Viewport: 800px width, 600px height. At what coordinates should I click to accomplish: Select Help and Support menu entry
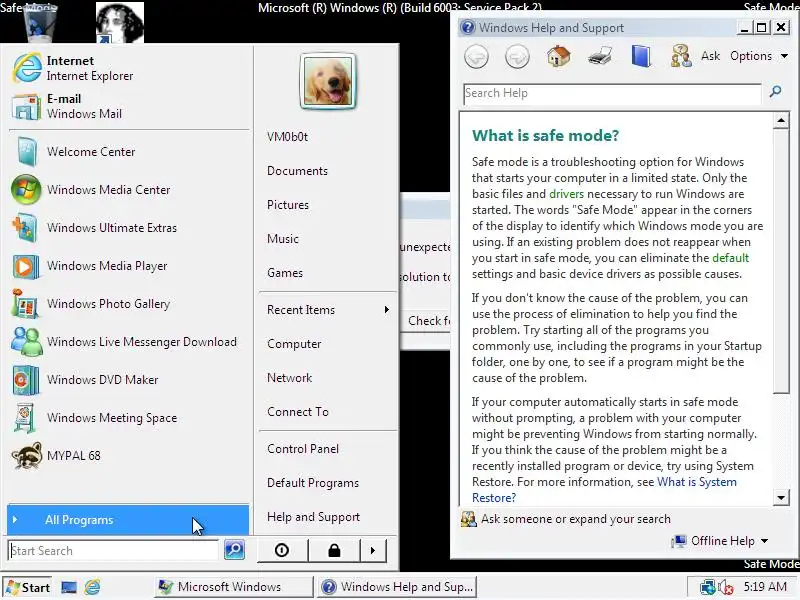(x=313, y=517)
